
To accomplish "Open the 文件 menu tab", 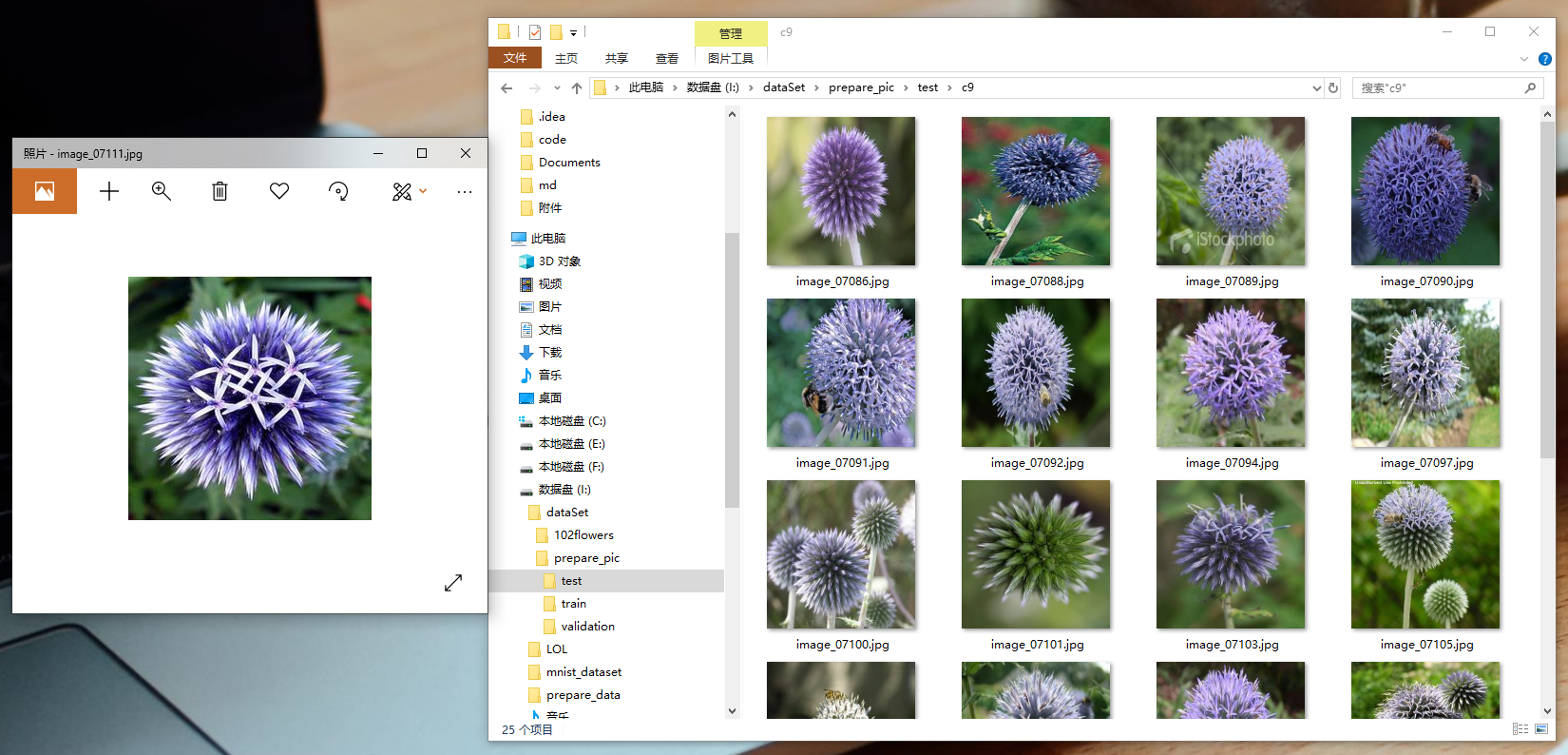I will point(515,58).
